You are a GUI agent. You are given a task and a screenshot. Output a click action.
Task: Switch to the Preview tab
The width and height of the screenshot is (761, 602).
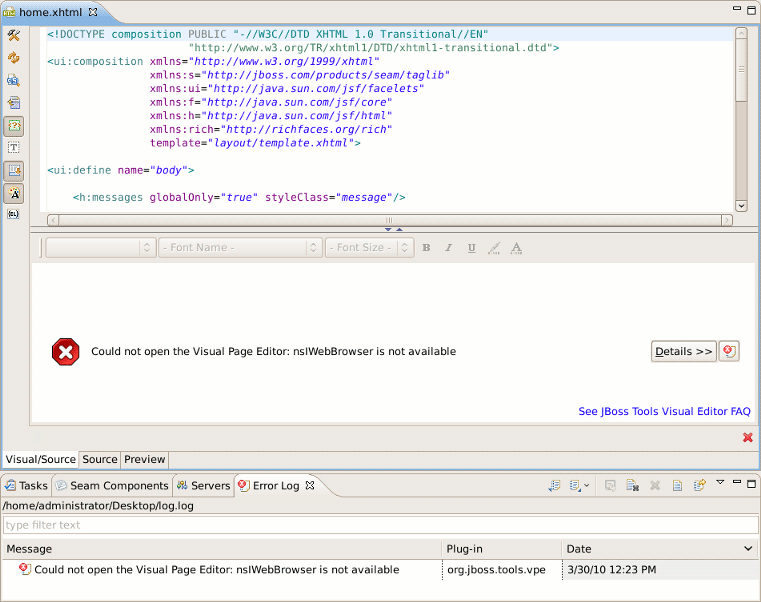point(144,460)
